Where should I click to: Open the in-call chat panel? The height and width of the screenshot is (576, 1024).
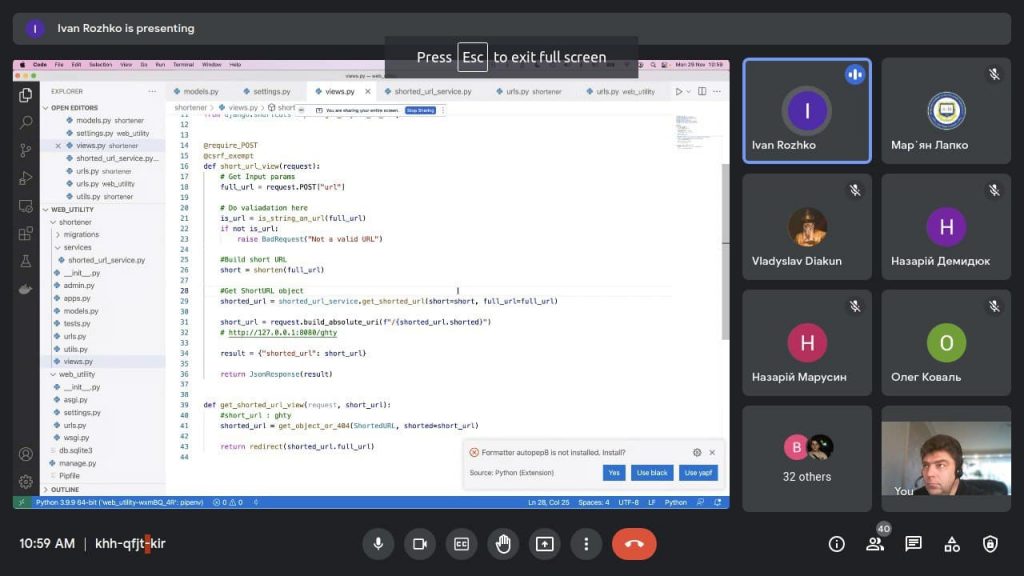click(x=913, y=544)
